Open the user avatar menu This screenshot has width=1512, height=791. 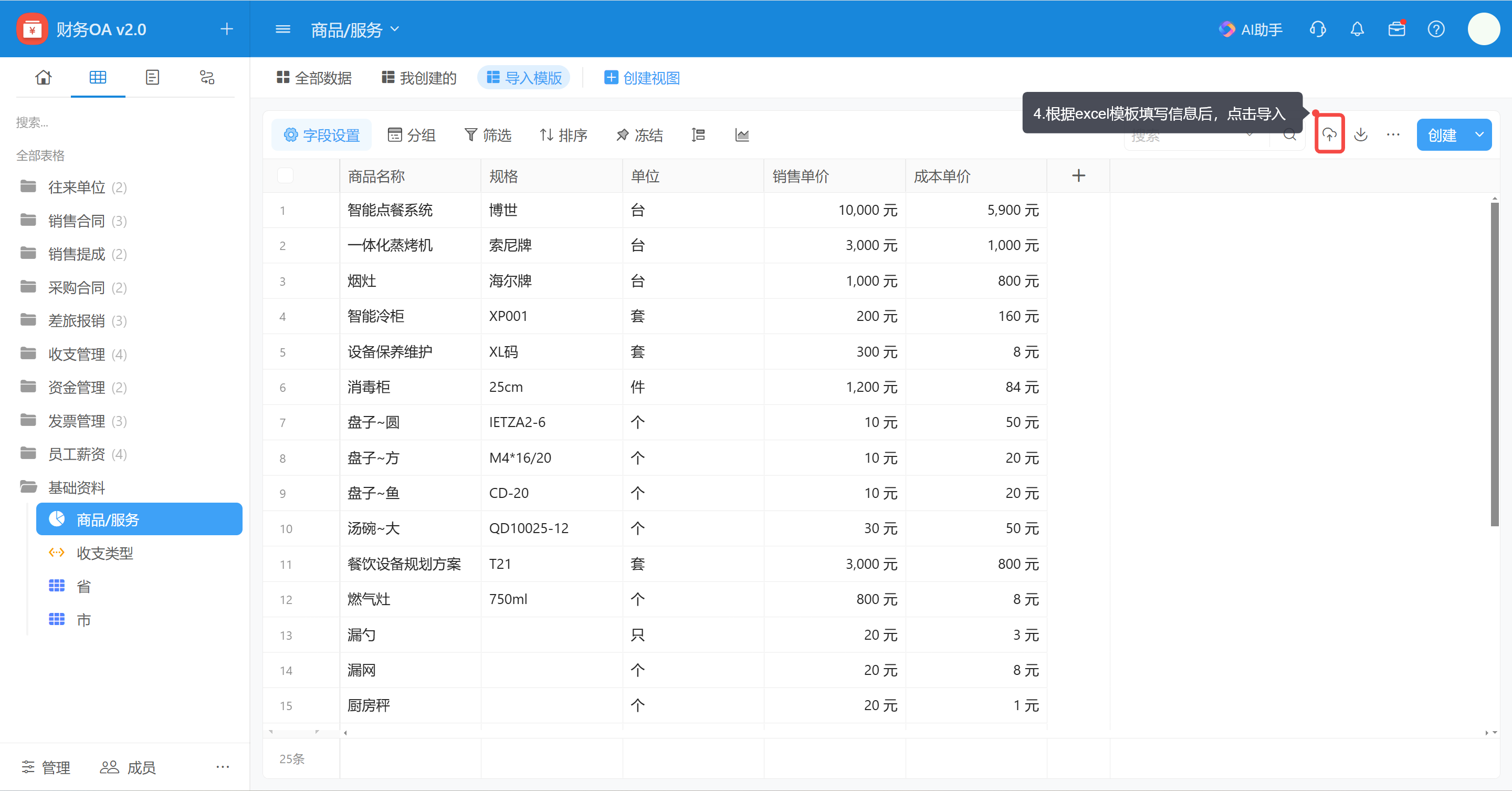1484,29
